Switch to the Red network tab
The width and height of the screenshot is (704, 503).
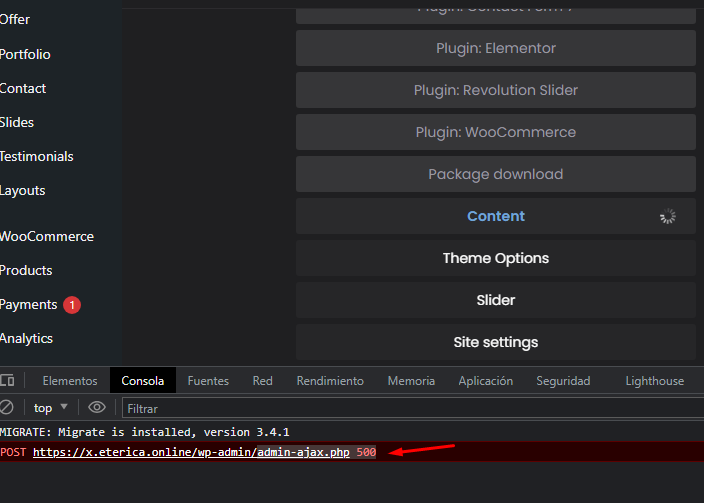262,380
